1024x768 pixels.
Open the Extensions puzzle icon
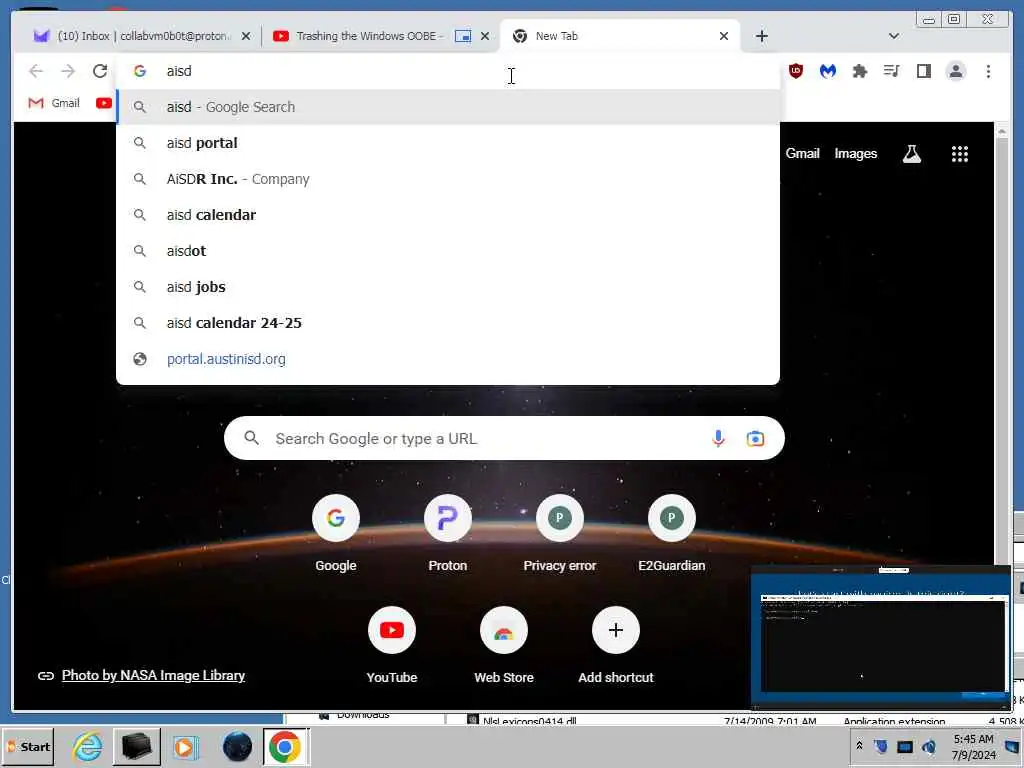pos(859,71)
